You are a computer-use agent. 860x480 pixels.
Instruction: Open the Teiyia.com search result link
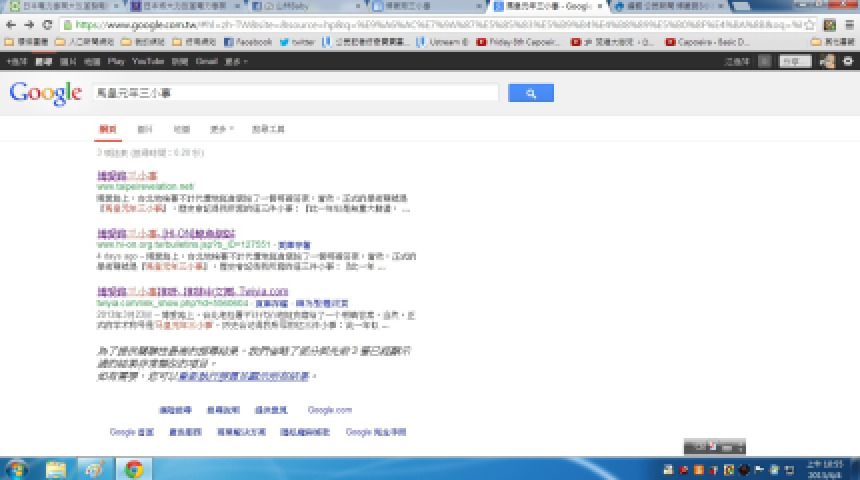(x=192, y=291)
